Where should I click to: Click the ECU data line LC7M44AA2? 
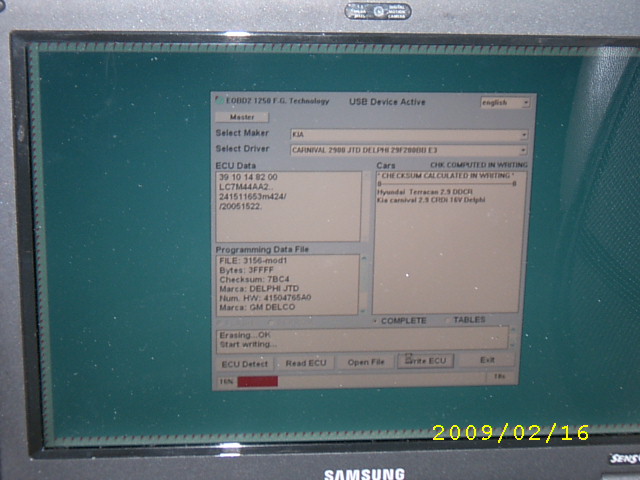(246, 187)
